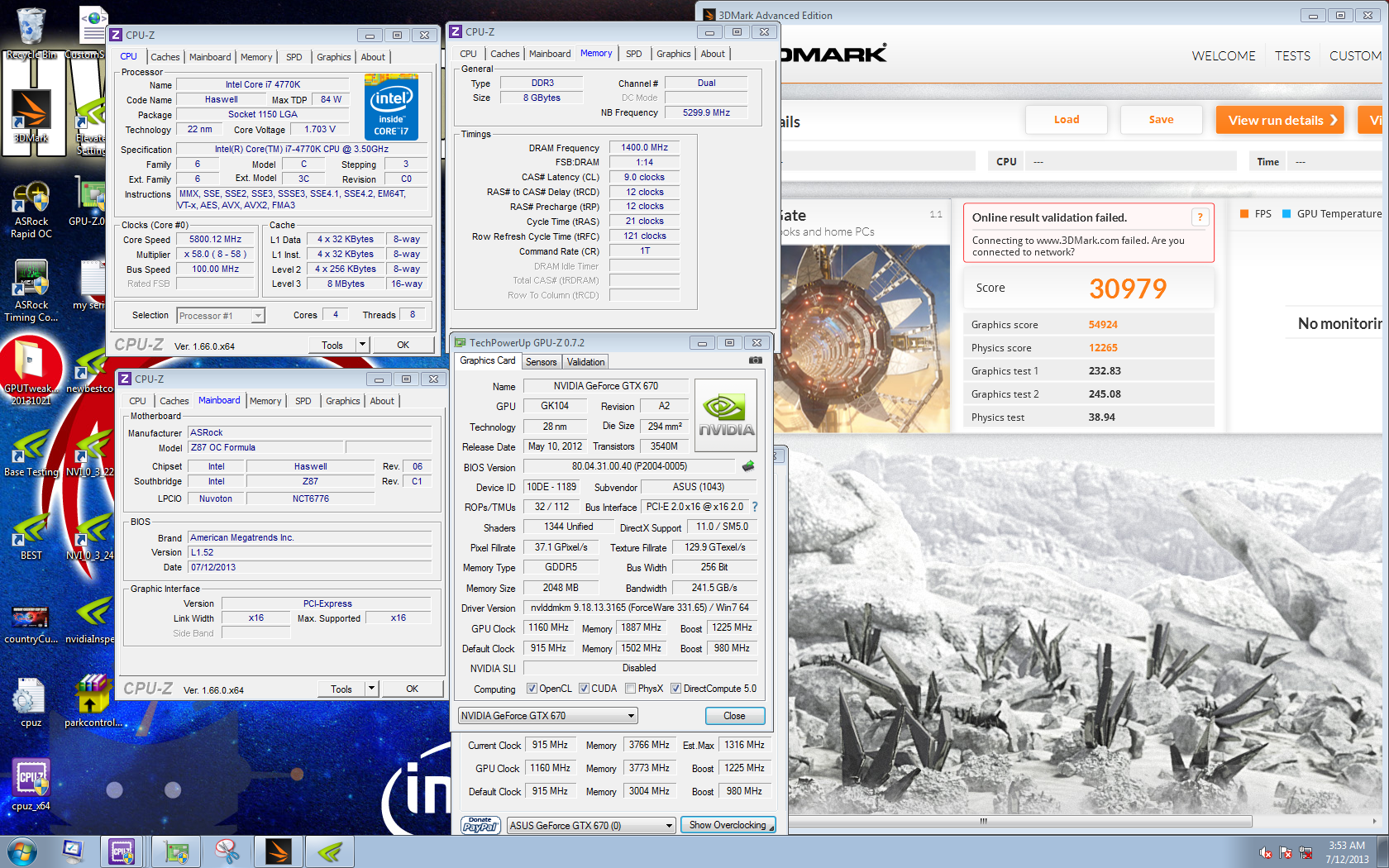Toggle the CUDA checkbox in GPU-Z

[x=584, y=689]
